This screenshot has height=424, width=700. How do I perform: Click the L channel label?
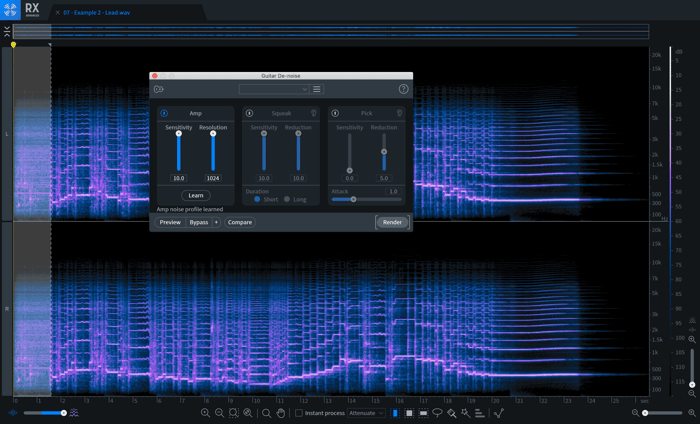point(7,134)
